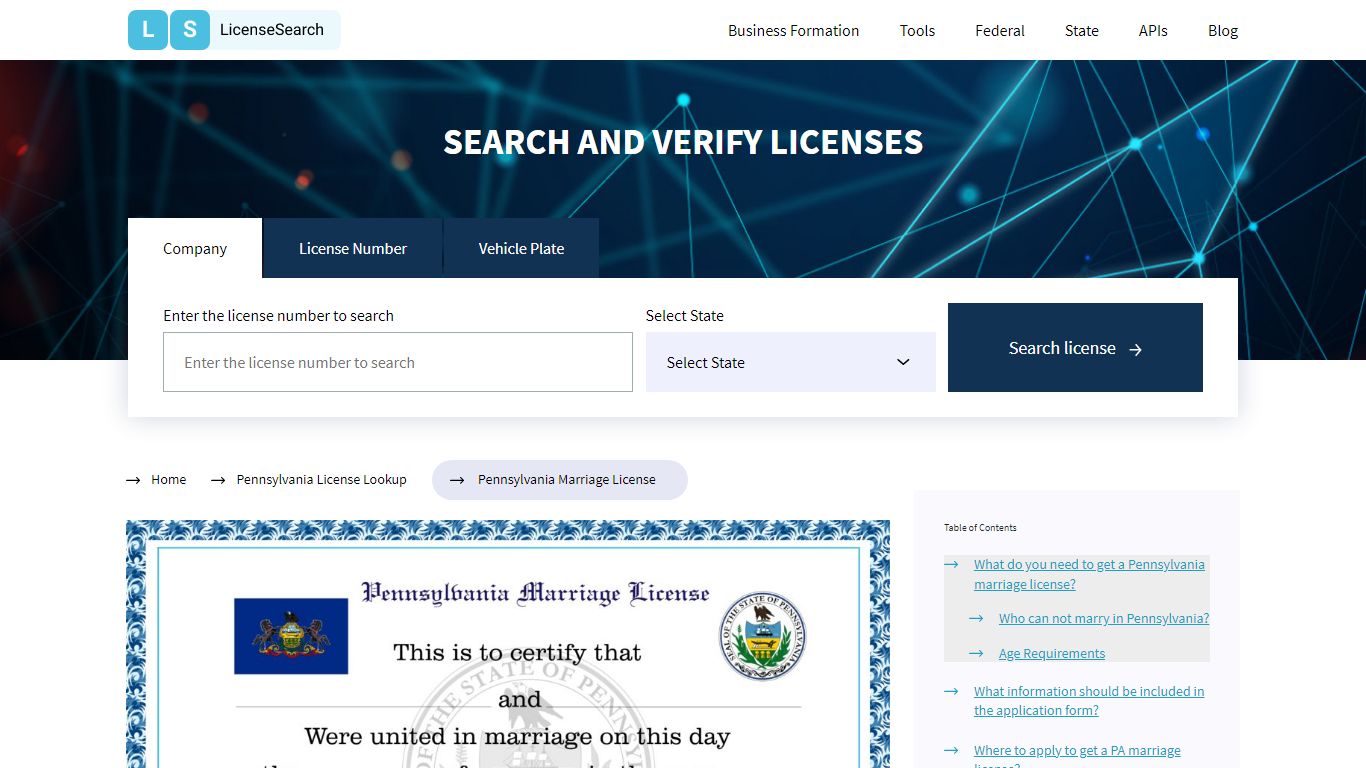Go to the Blog page
1366x768 pixels.
coord(1223,30)
